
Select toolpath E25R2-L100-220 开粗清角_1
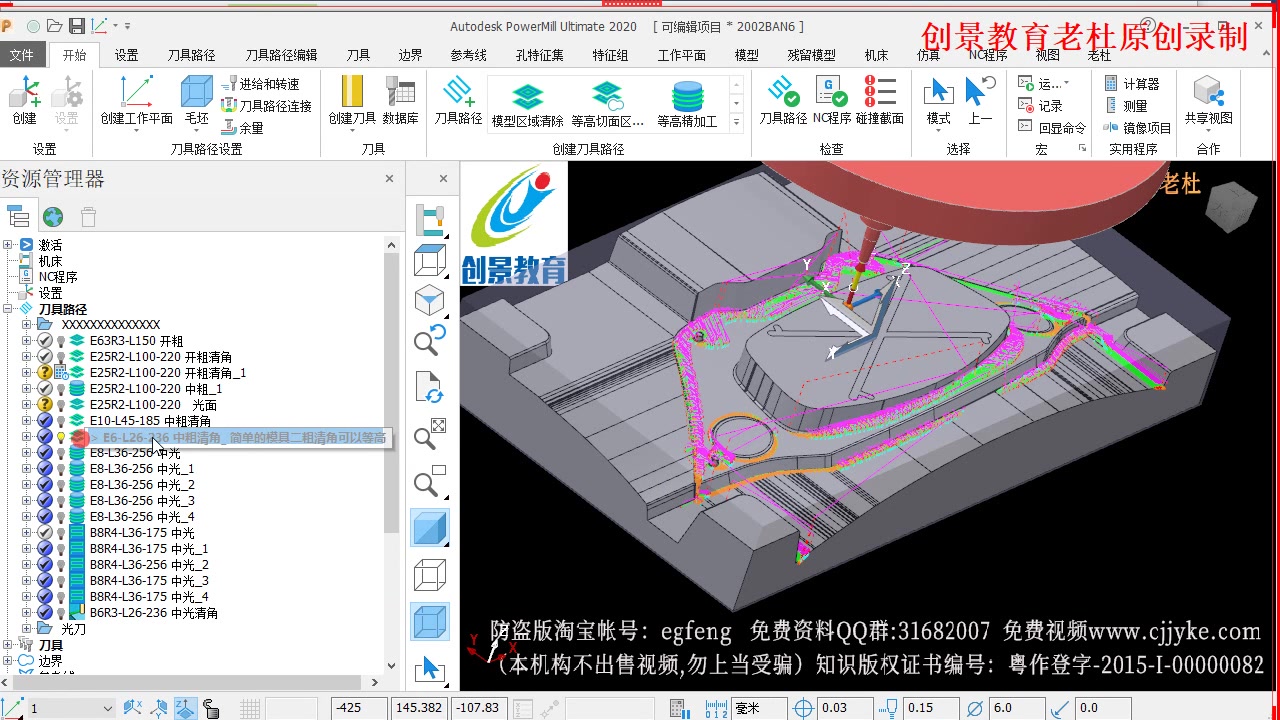point(167,373)
